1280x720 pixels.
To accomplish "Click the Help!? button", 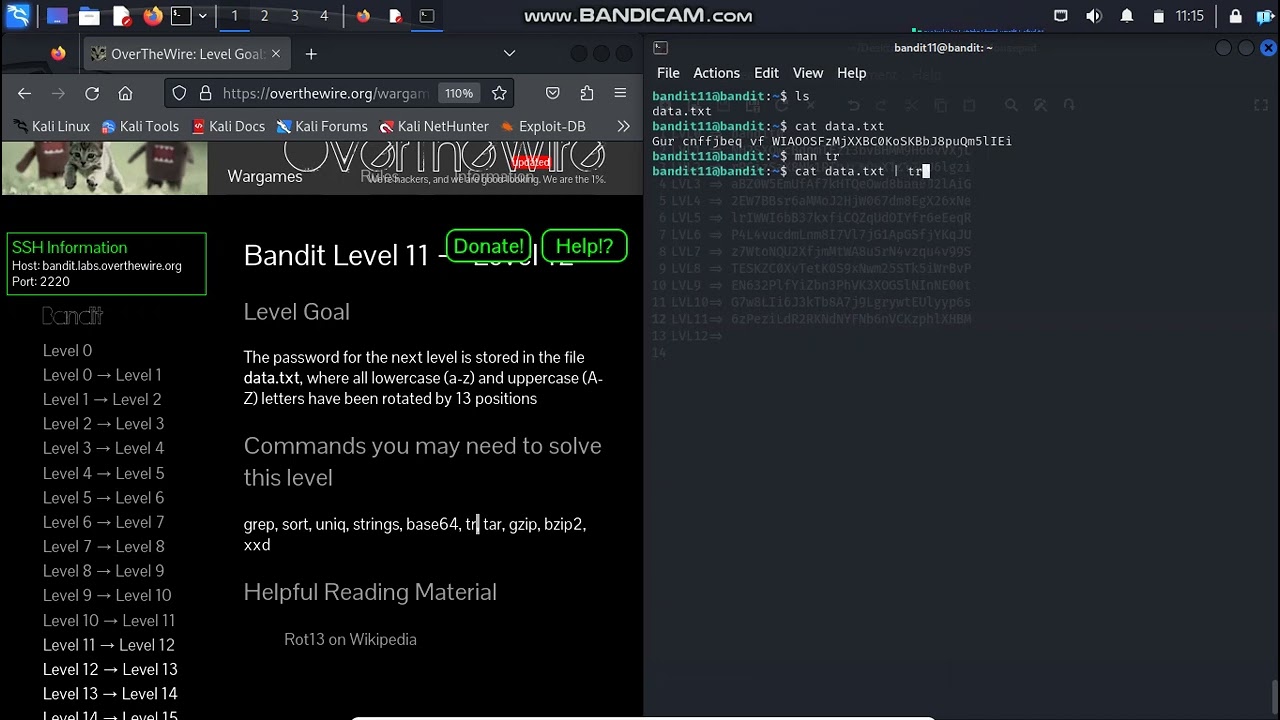I will coord(584,246).
